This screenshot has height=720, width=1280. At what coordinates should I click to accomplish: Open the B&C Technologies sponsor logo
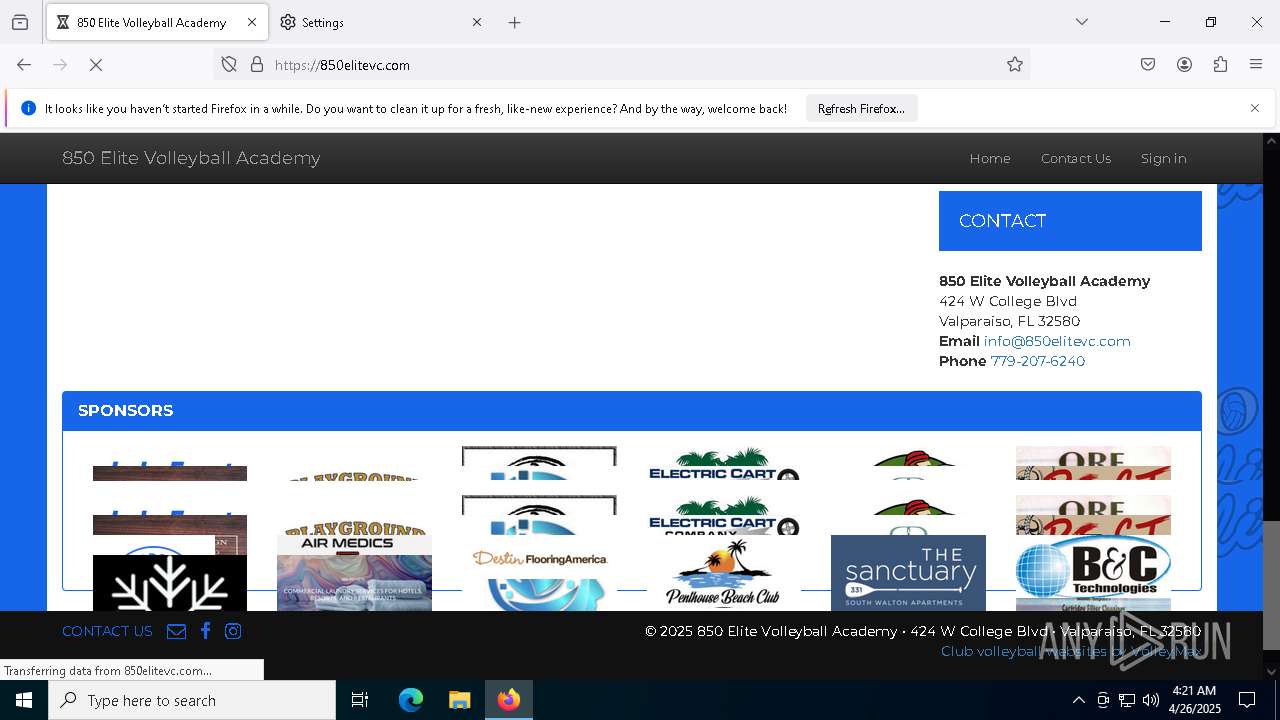tap(1093, 569)
